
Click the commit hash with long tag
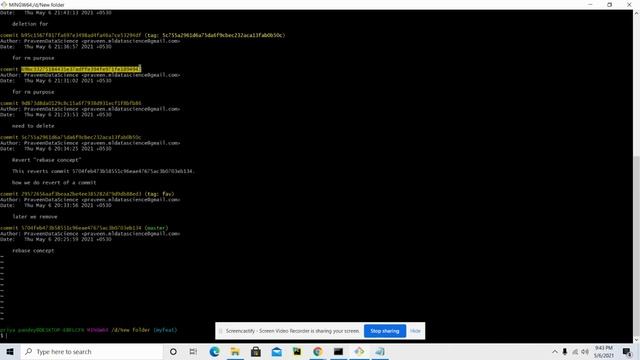81,35
